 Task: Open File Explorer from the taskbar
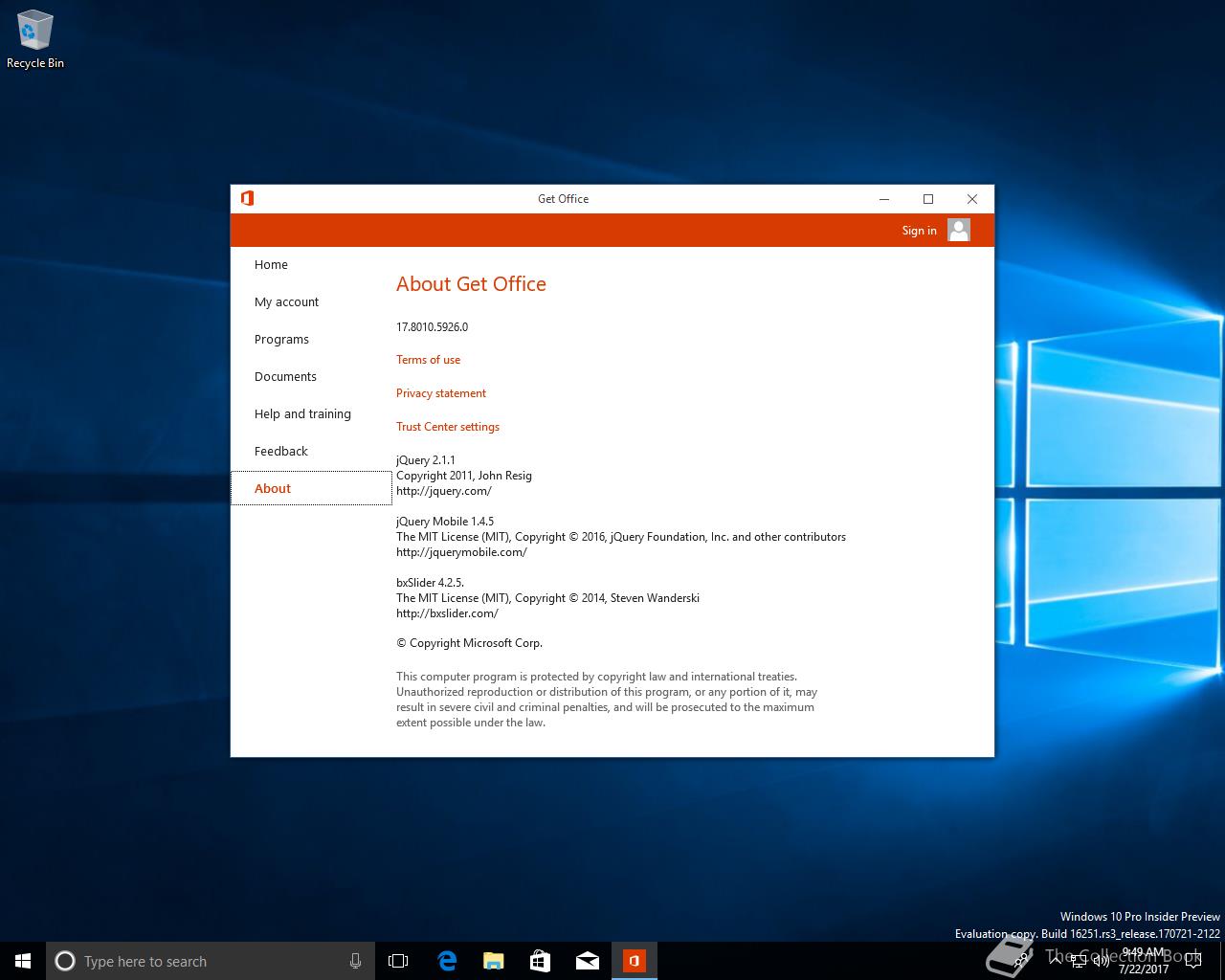point(493,961)
